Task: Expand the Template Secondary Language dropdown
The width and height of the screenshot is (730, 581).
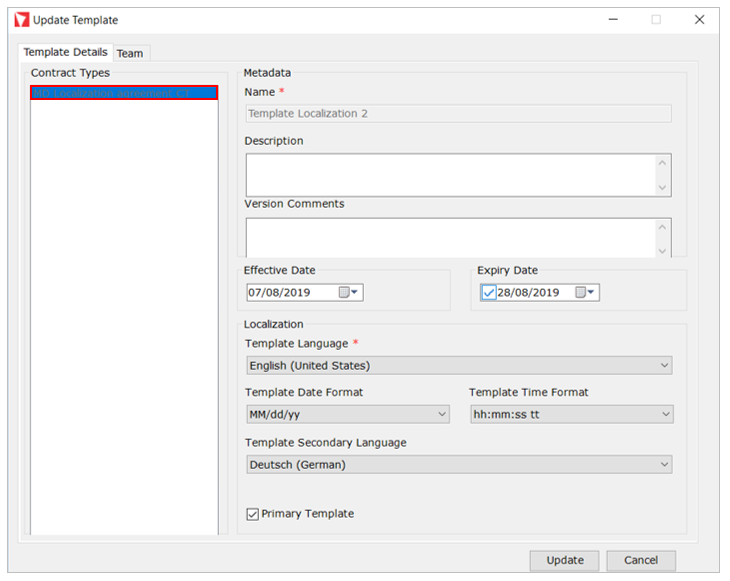Action: [458, 464]
